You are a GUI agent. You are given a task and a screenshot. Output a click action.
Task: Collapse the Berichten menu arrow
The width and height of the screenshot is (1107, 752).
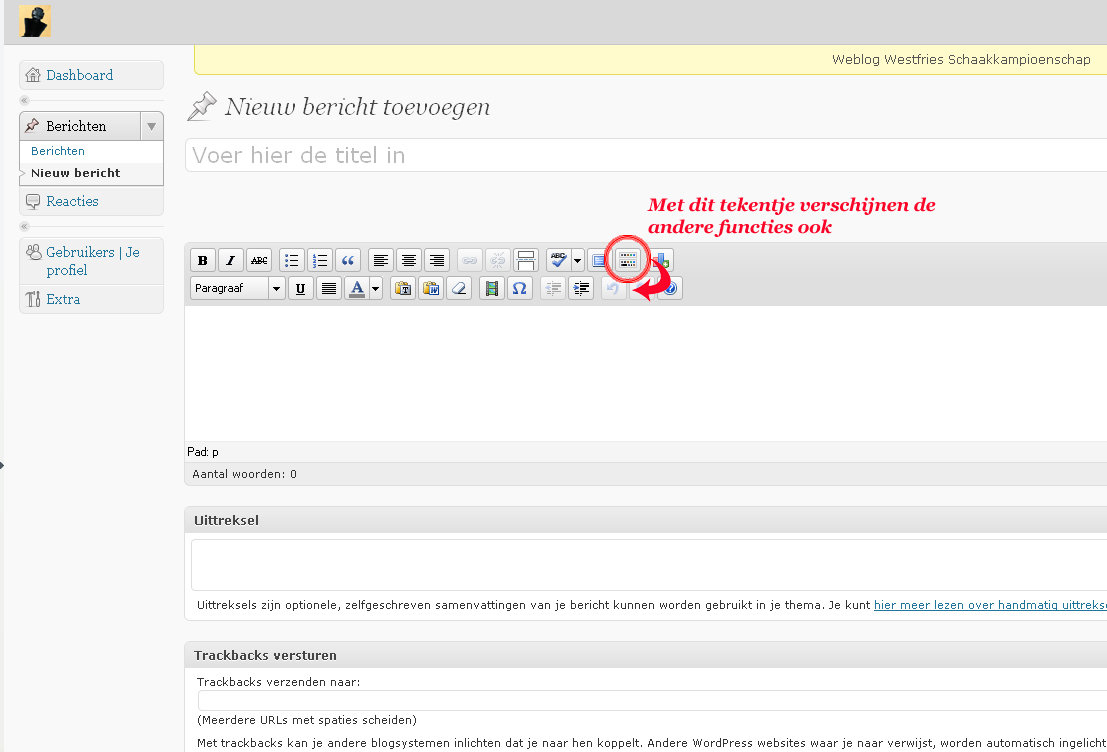tap(151, 126)
